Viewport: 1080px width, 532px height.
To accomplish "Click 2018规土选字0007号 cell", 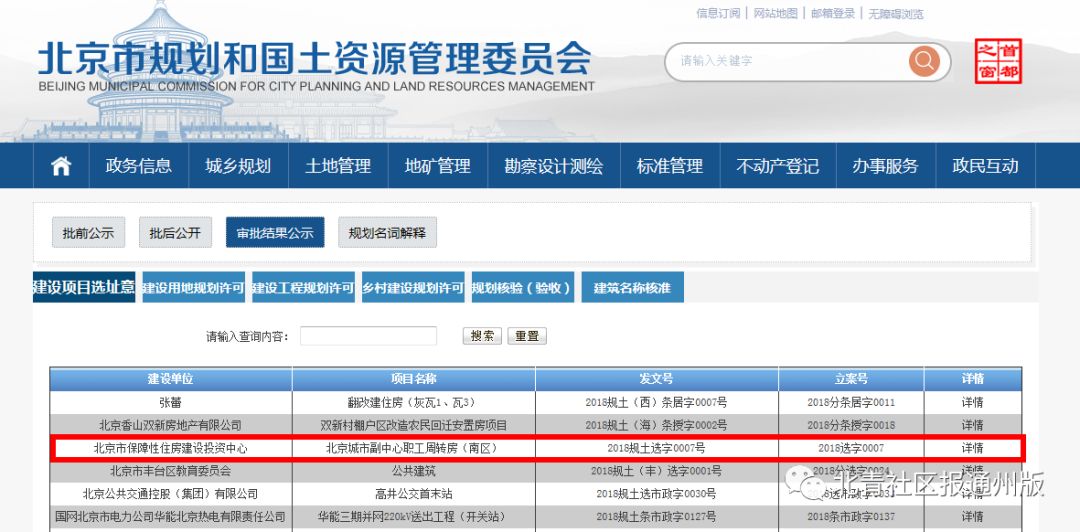I will [x=656, y=448].
